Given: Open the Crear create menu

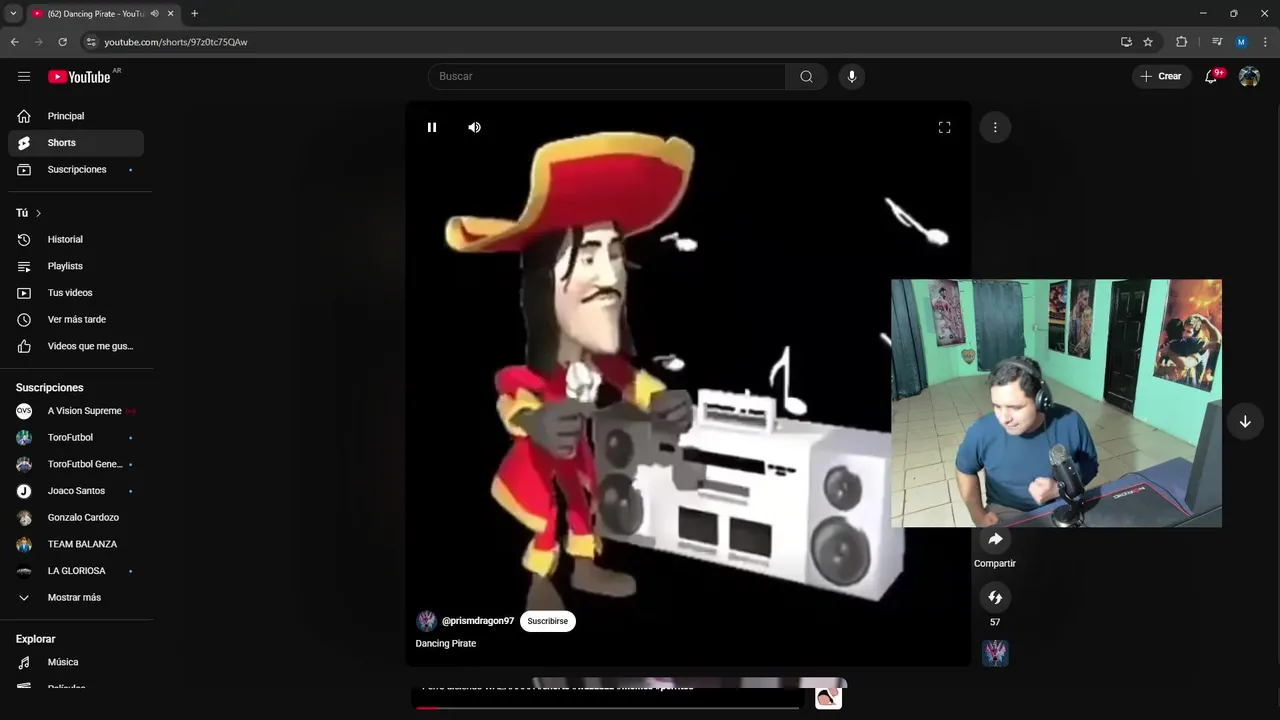Looking at the screenshot, I should click(x=1161, y=76).
